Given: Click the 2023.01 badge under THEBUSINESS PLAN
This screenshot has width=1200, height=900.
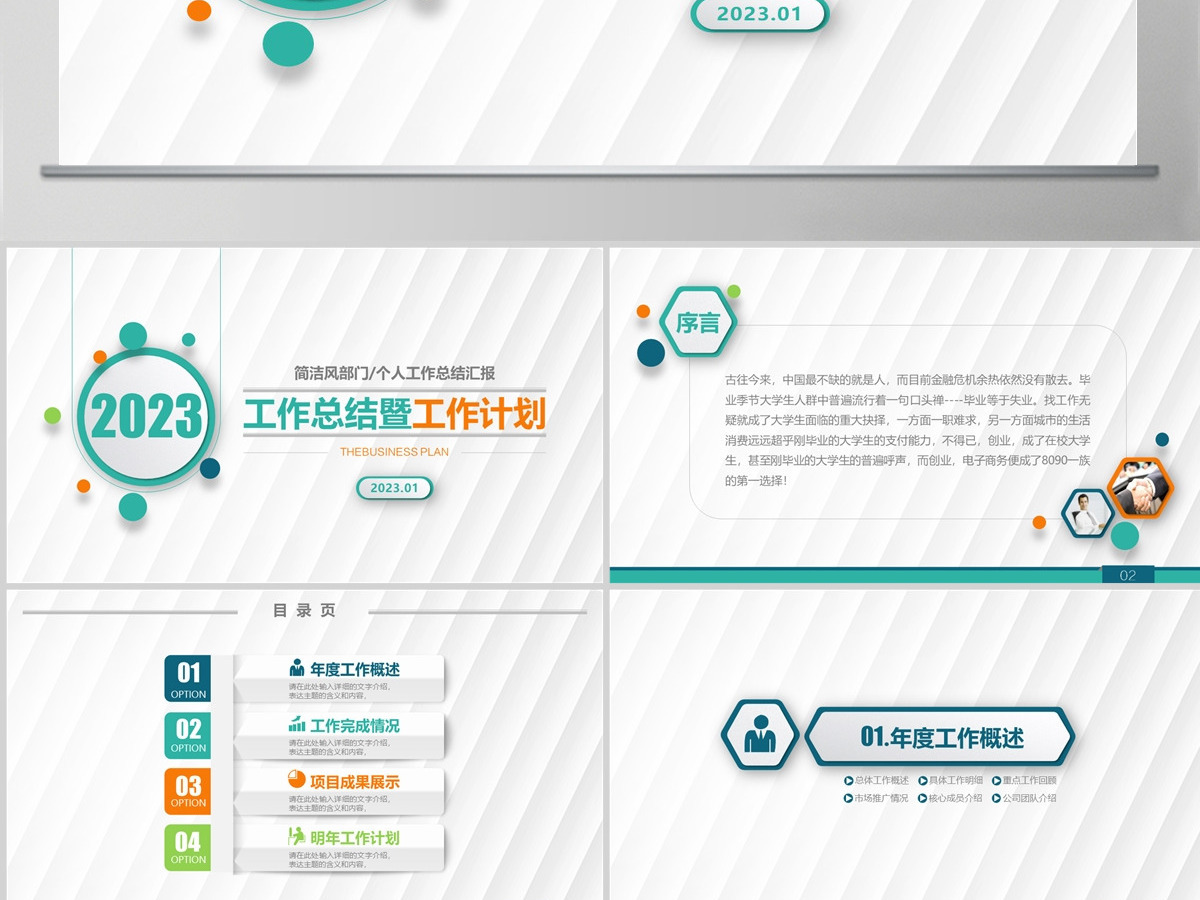Looking at the screenshot, I should [394, 488].
